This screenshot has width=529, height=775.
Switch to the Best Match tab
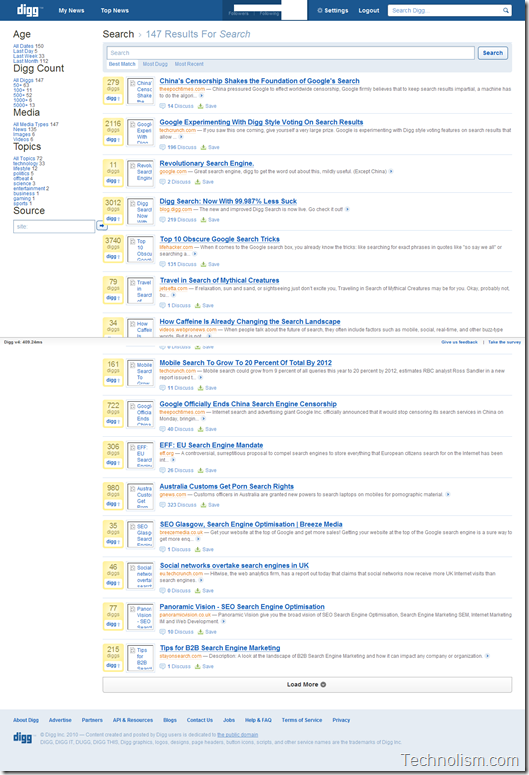point(122,64)
